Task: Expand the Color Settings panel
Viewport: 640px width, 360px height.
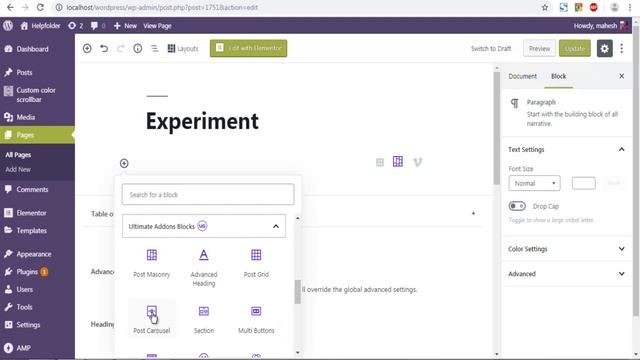Action: pos(567,249)
